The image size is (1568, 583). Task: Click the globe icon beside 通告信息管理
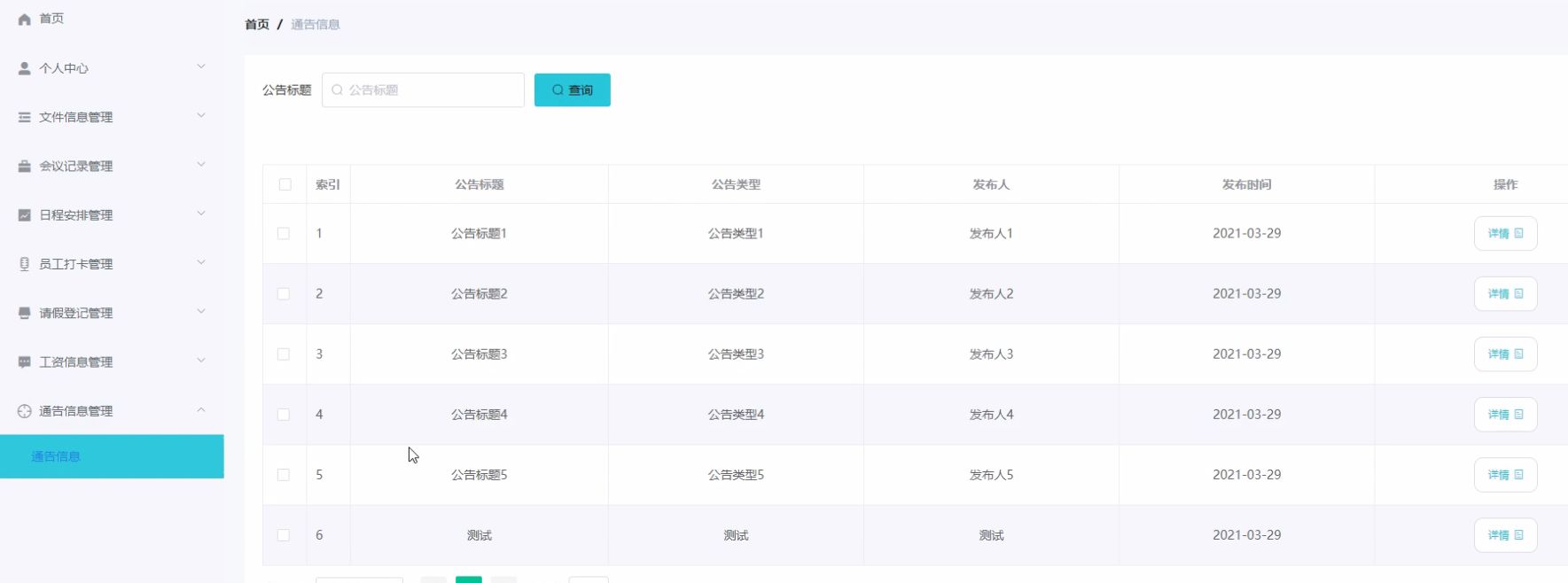coord(25,411)
